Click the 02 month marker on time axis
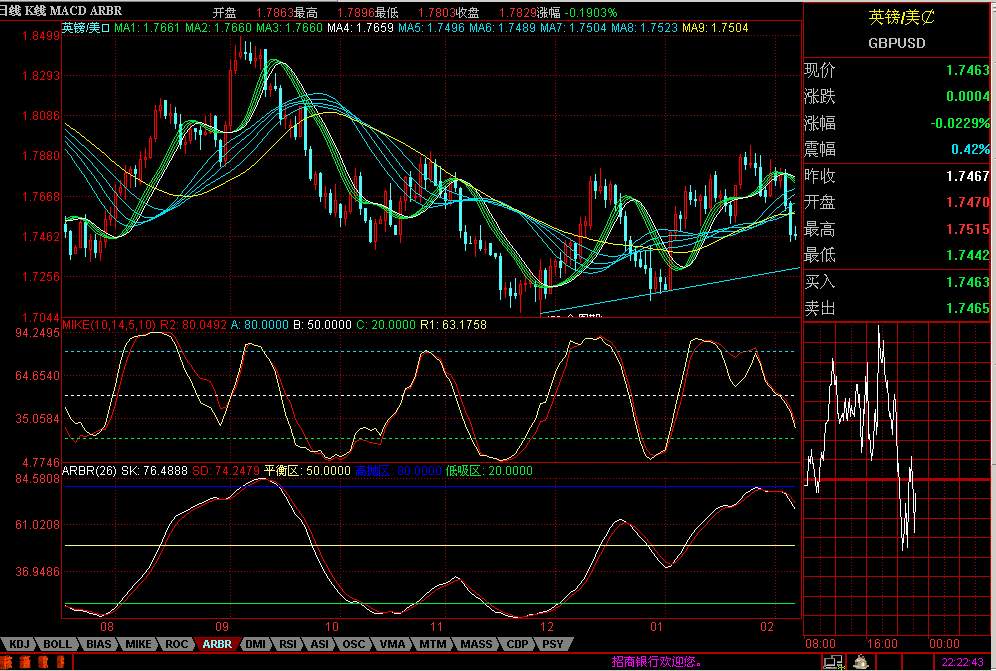This screenshot has width=996, height=671. (767, 627)
